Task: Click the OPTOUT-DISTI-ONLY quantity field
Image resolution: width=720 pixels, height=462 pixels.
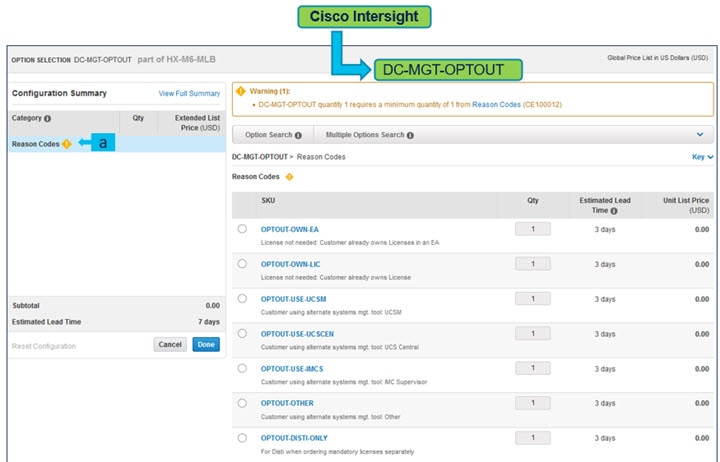Action: (533, 438)
